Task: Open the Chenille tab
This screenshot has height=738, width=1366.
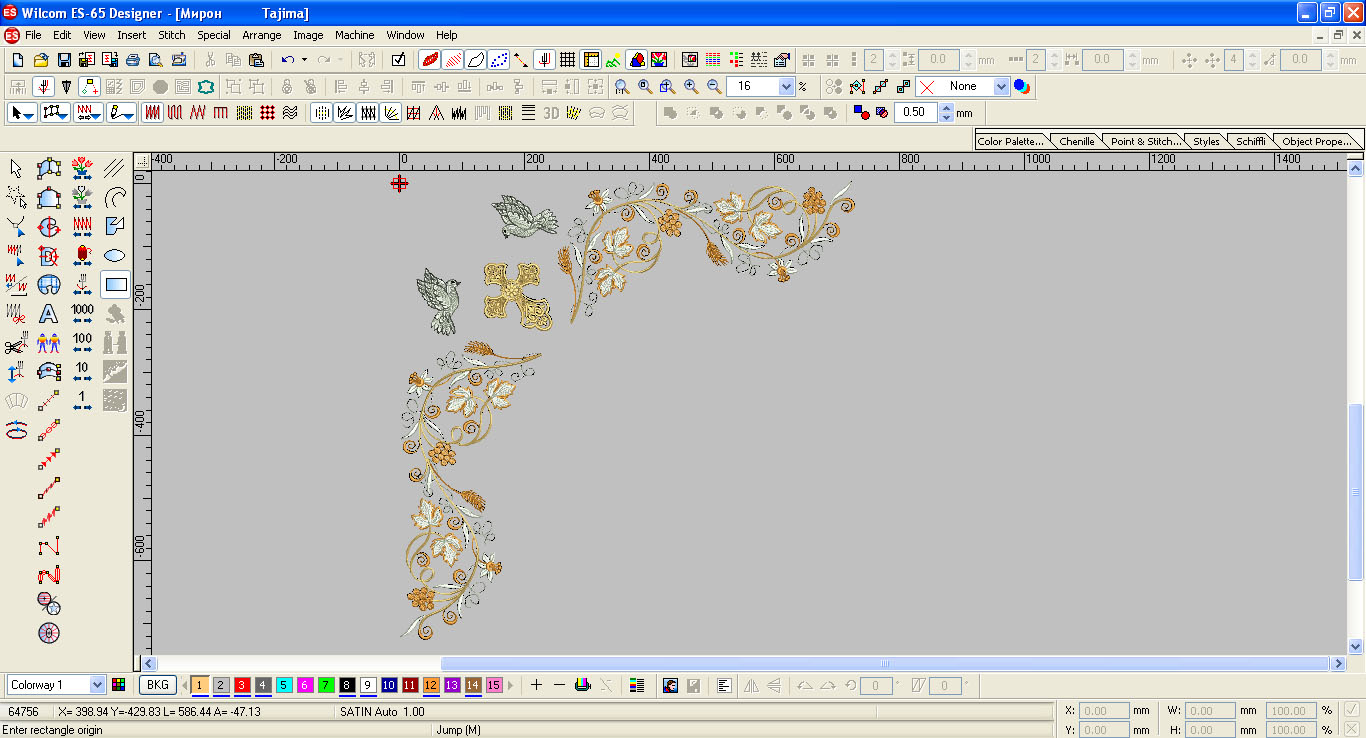Action: (1077, 141)
